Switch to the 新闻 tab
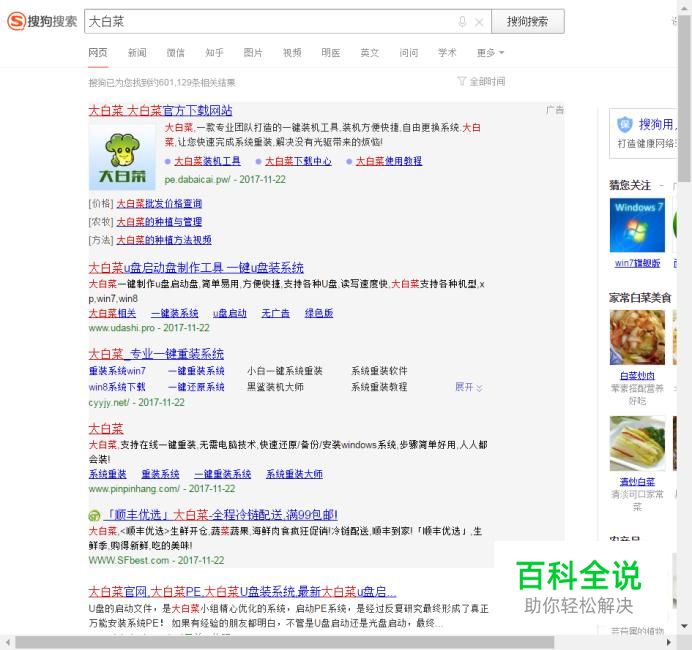The width and height of the screenshot is (692, 650). pyautogui.click(x=137, y=53)
